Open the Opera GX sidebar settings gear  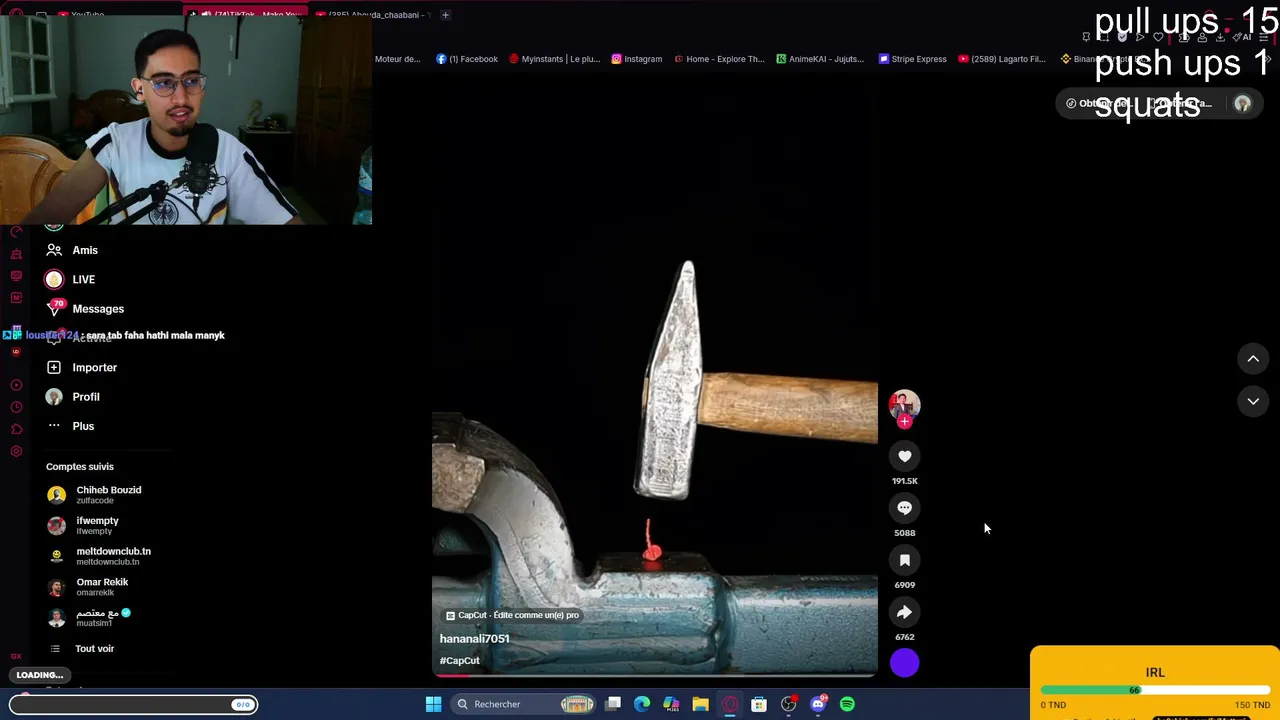pyautogui.click(x=16, y=452)
